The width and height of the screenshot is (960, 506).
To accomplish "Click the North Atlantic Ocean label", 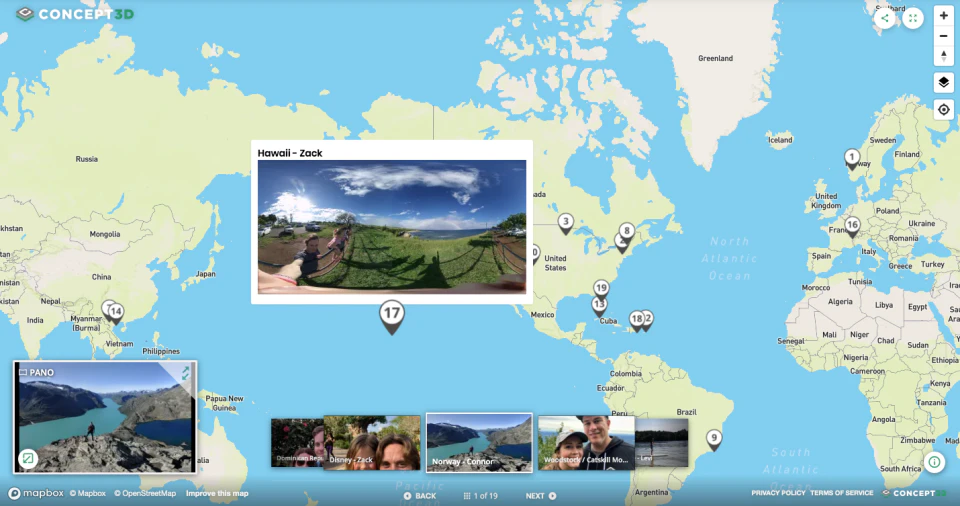I will click(729, 259).
